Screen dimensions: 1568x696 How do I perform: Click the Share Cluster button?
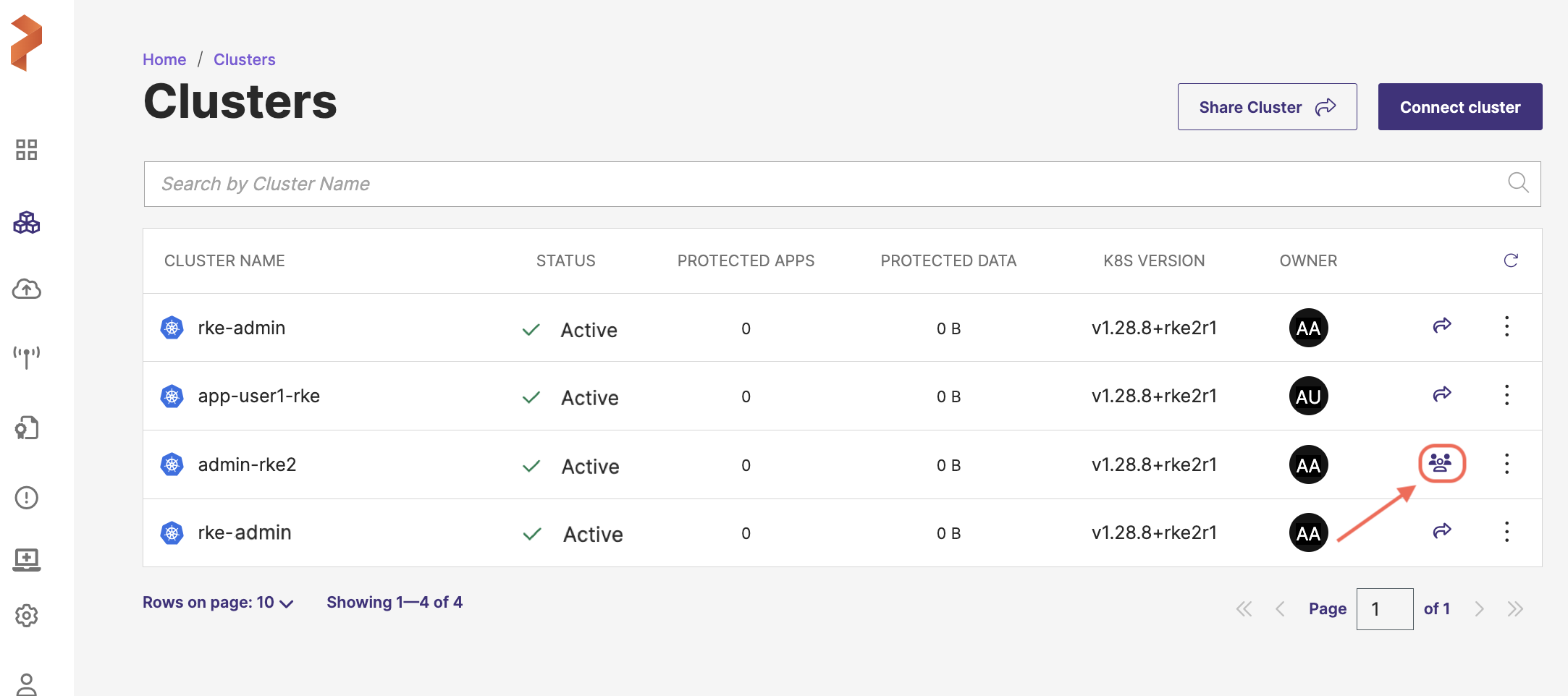(1267, 107)
